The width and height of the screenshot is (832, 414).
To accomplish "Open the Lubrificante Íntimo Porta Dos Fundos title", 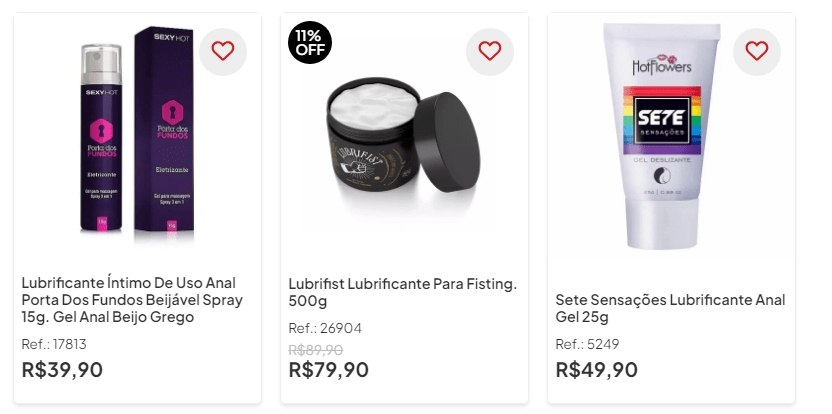I will [132, 300].
